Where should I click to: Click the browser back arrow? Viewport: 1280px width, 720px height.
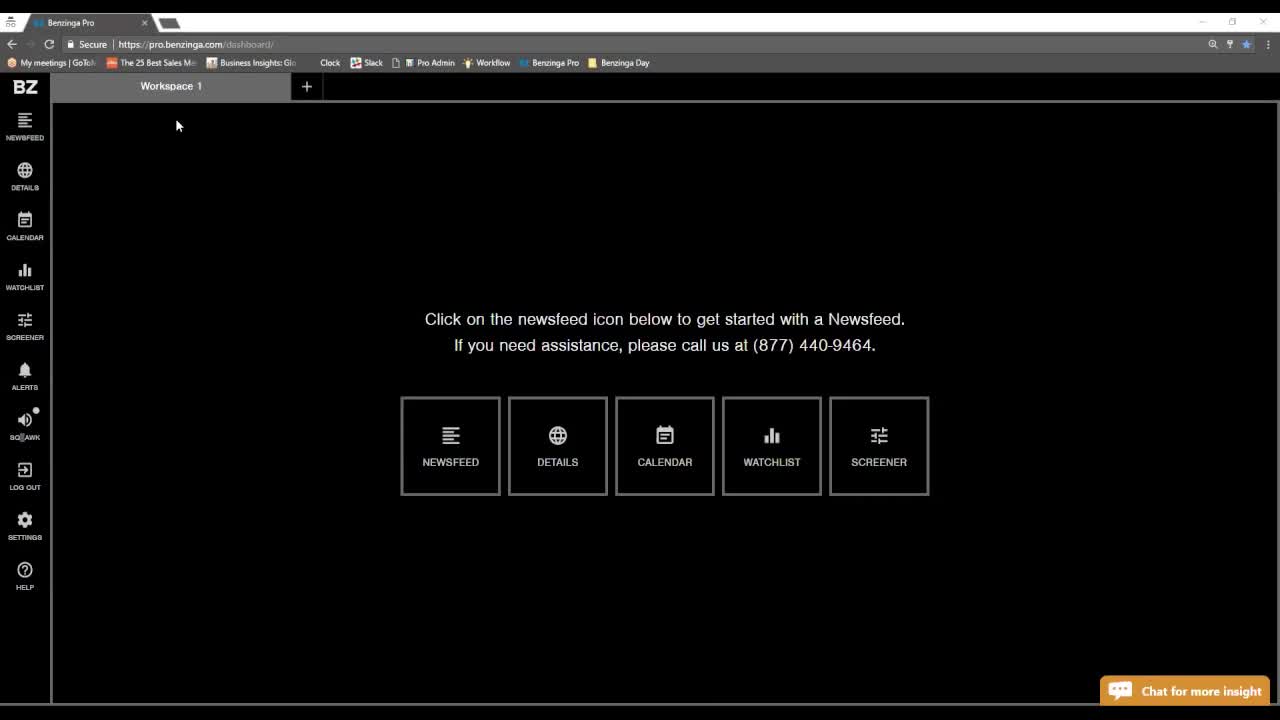click(11, 44)
